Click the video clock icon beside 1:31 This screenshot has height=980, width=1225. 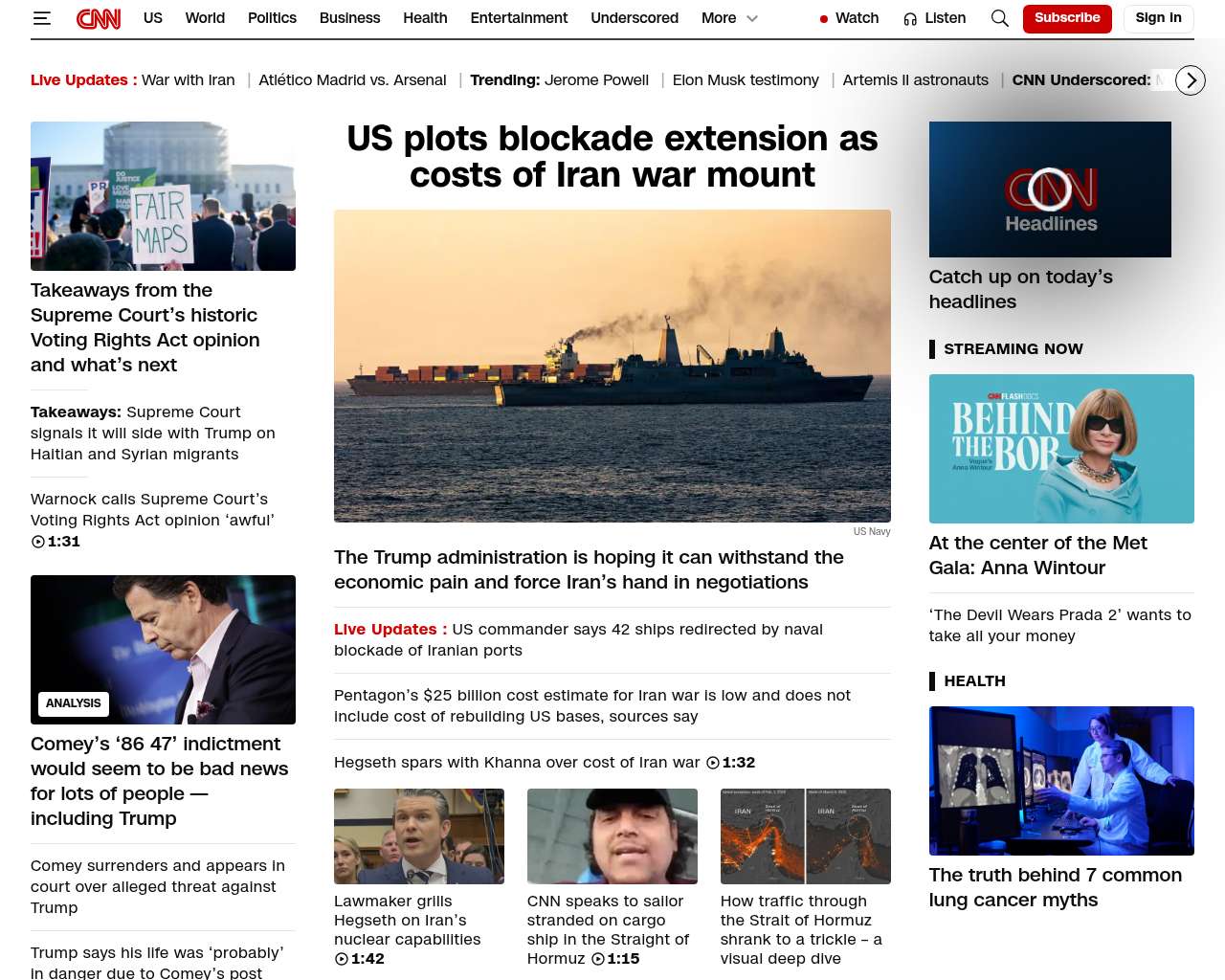tap(38, 542)
